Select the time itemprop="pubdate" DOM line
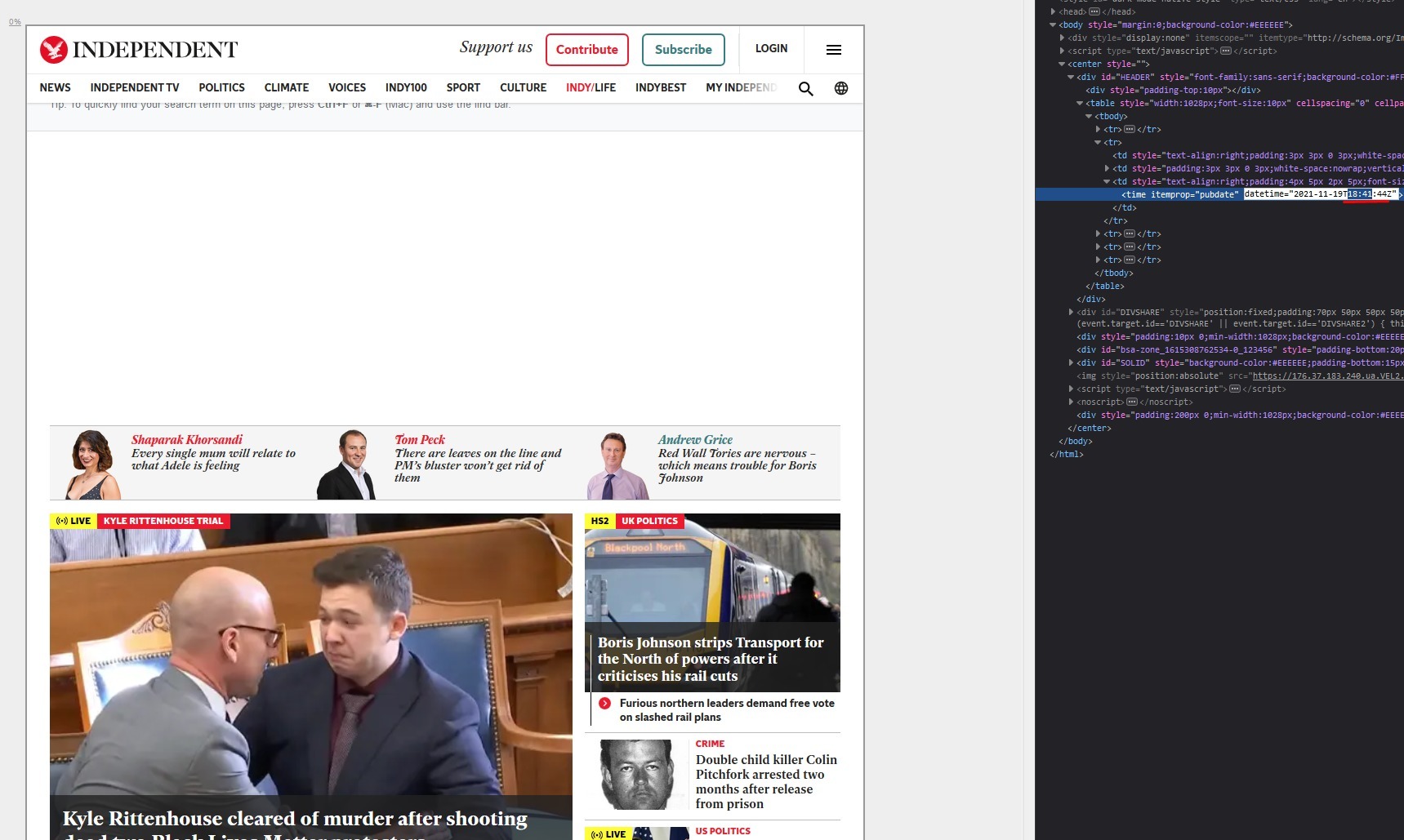 [x=1219, y=194]
